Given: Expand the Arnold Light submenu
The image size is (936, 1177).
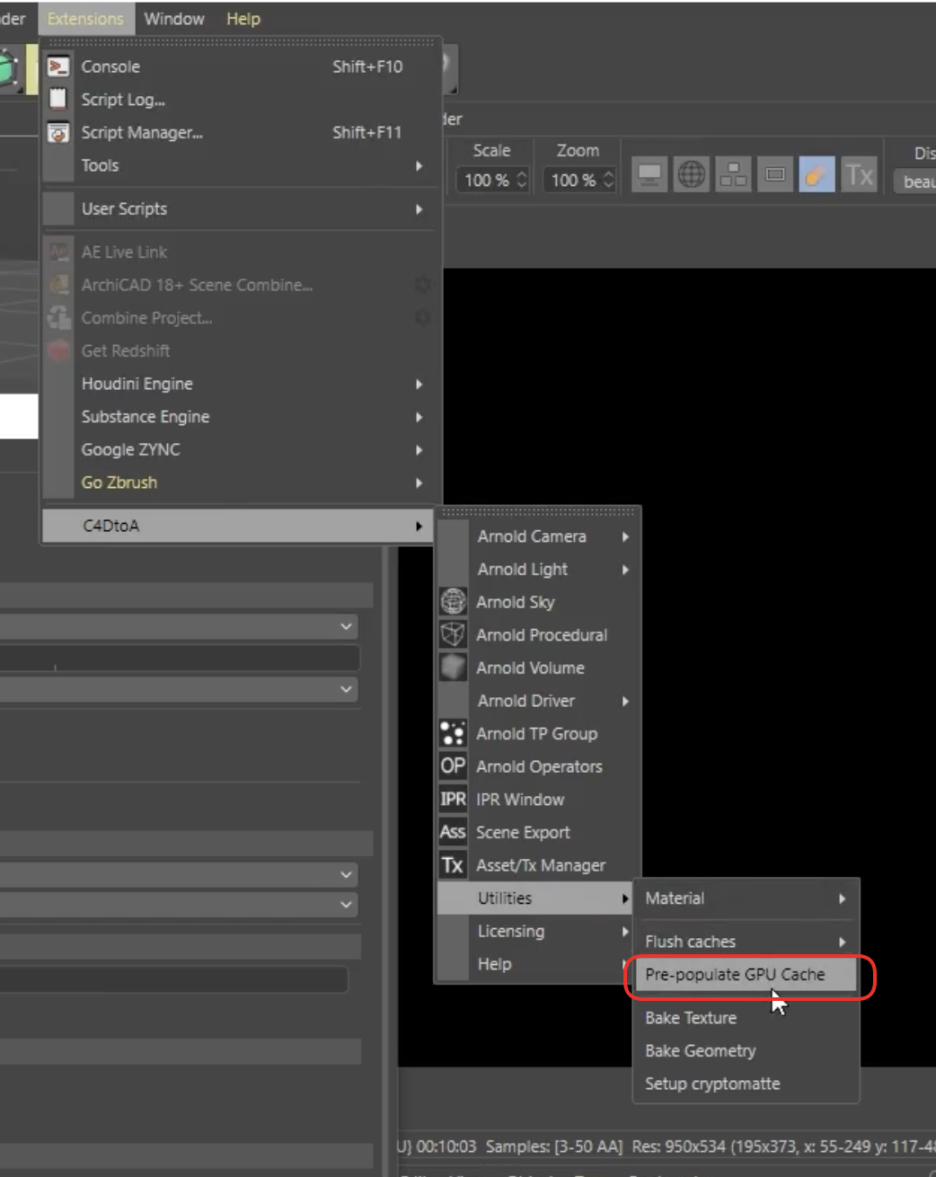Looking at the screenshot, I should click(x=537, y=570).
